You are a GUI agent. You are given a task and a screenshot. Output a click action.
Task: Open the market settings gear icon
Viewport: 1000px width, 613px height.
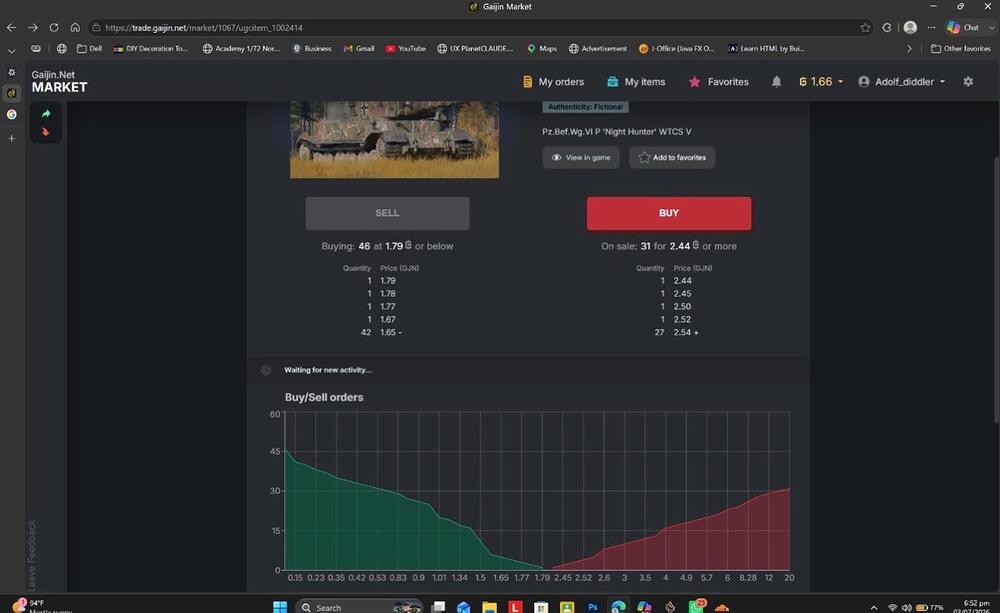click(968, 82)
